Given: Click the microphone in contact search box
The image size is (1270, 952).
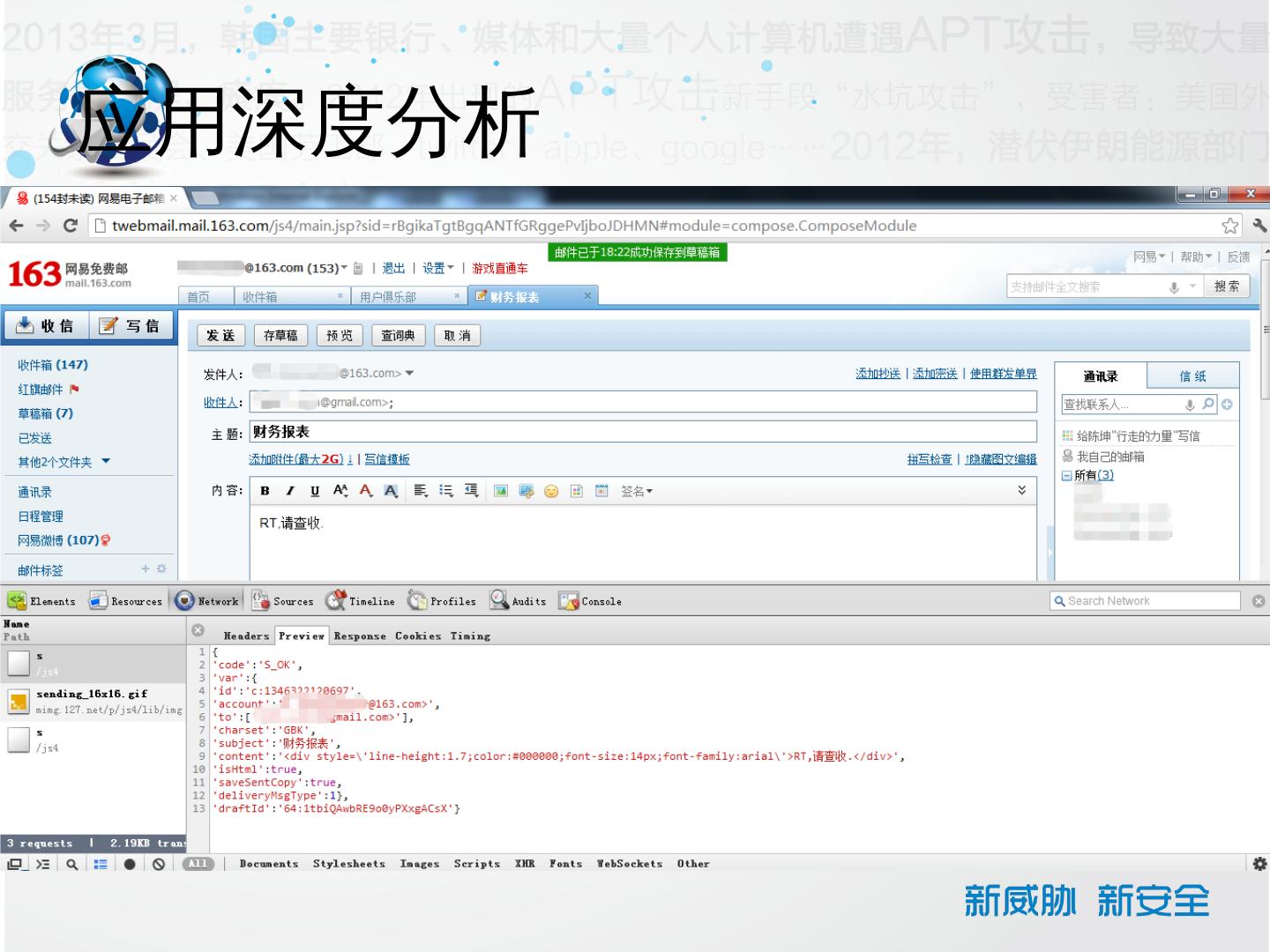Looking at the screenshot, I should coord(1190,405).
